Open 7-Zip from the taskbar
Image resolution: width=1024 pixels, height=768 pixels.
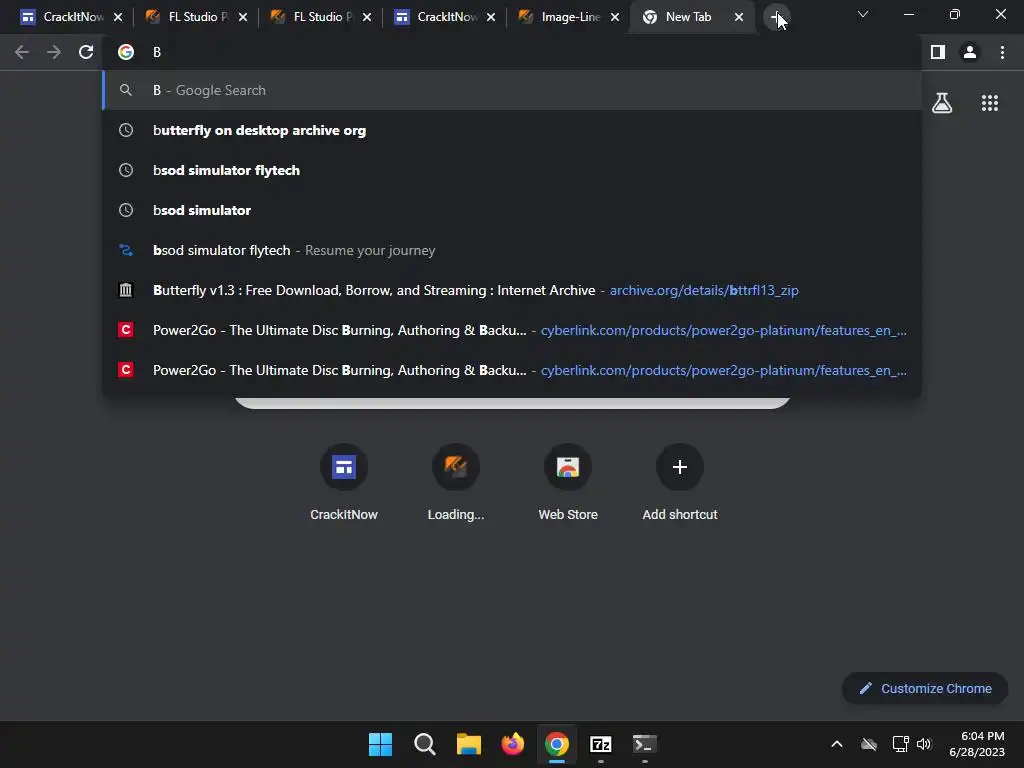coord(600,744)
